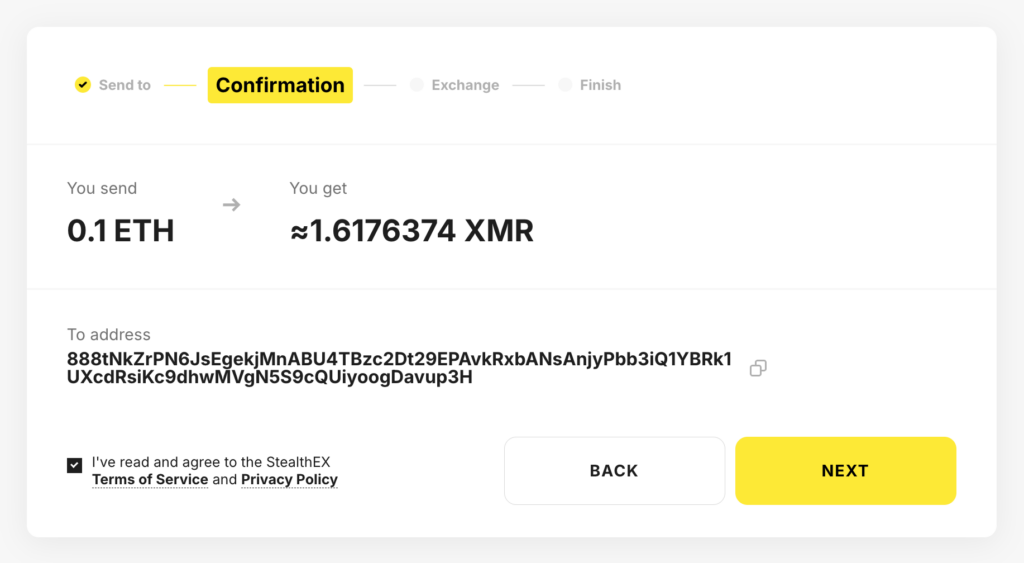
Task: Click the arrow between send and get amounts
Action: (x=231, y=205)
